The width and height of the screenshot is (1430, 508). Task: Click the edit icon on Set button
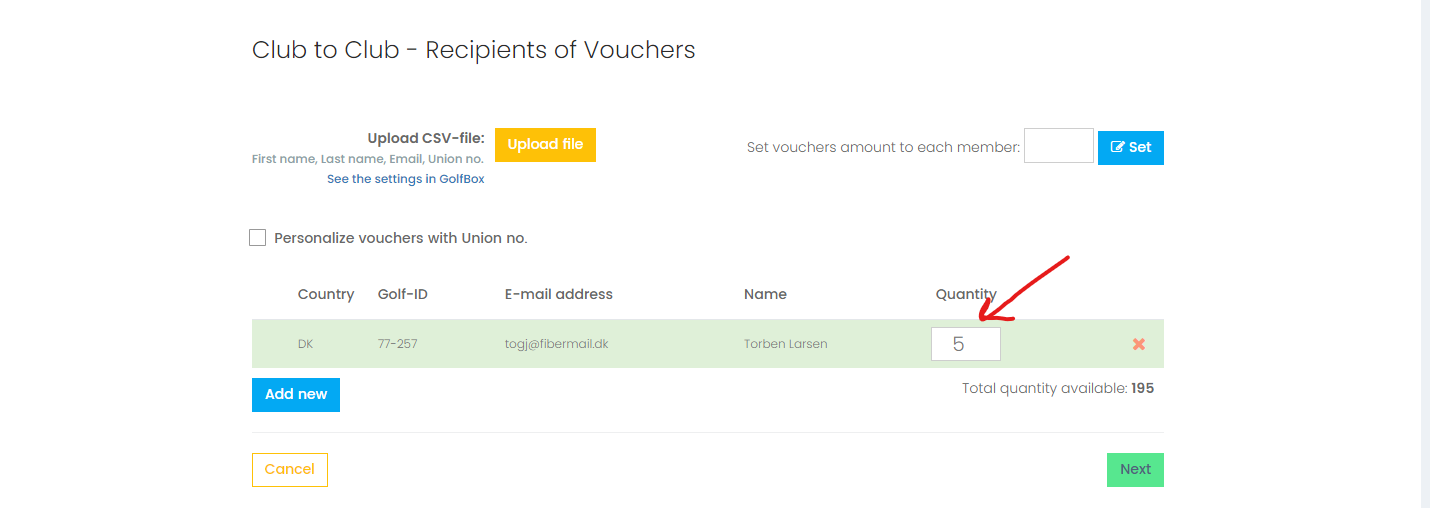click(1118, 147)
